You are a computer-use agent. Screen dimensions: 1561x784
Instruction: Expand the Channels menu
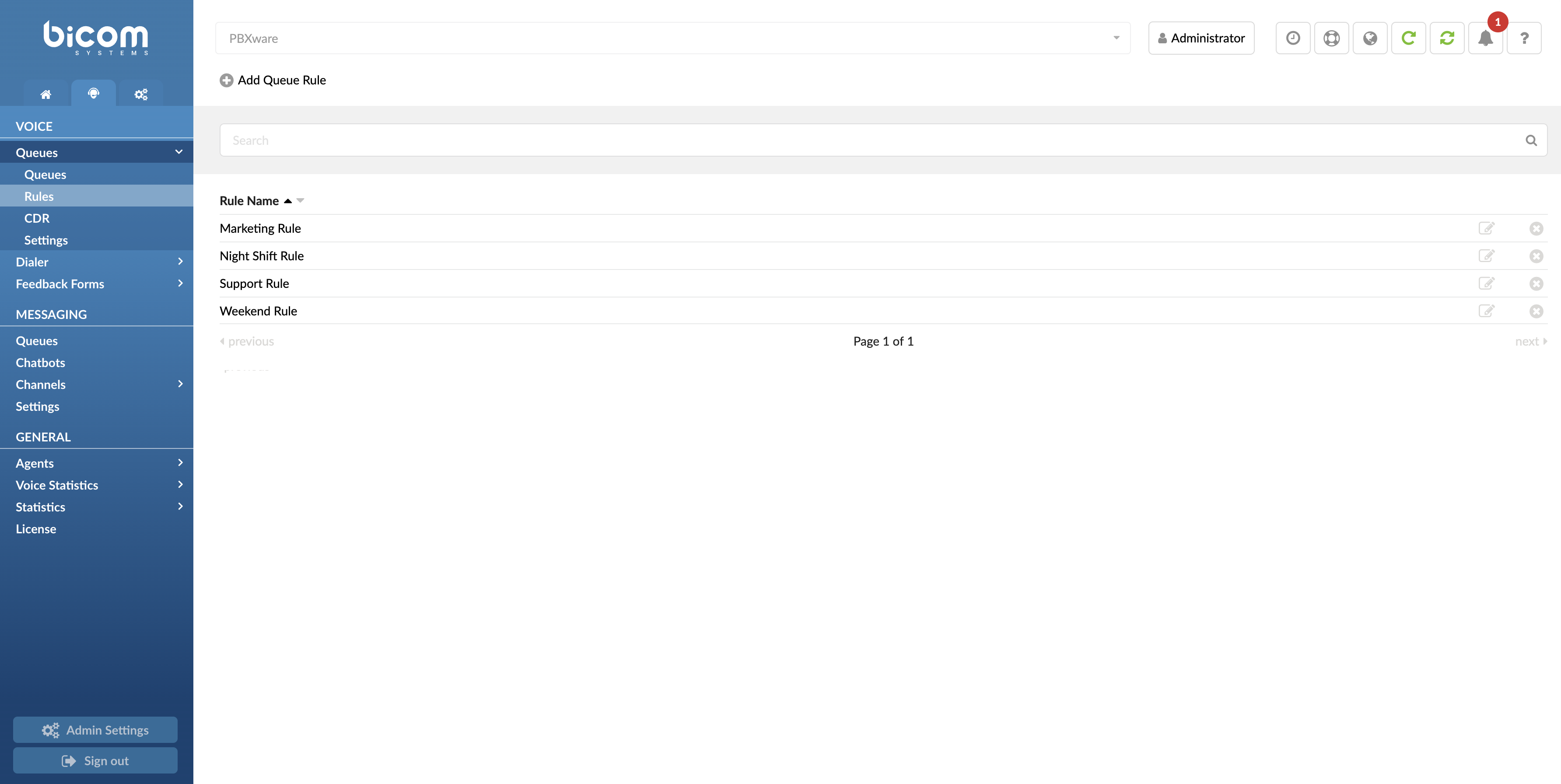(180, 384)
